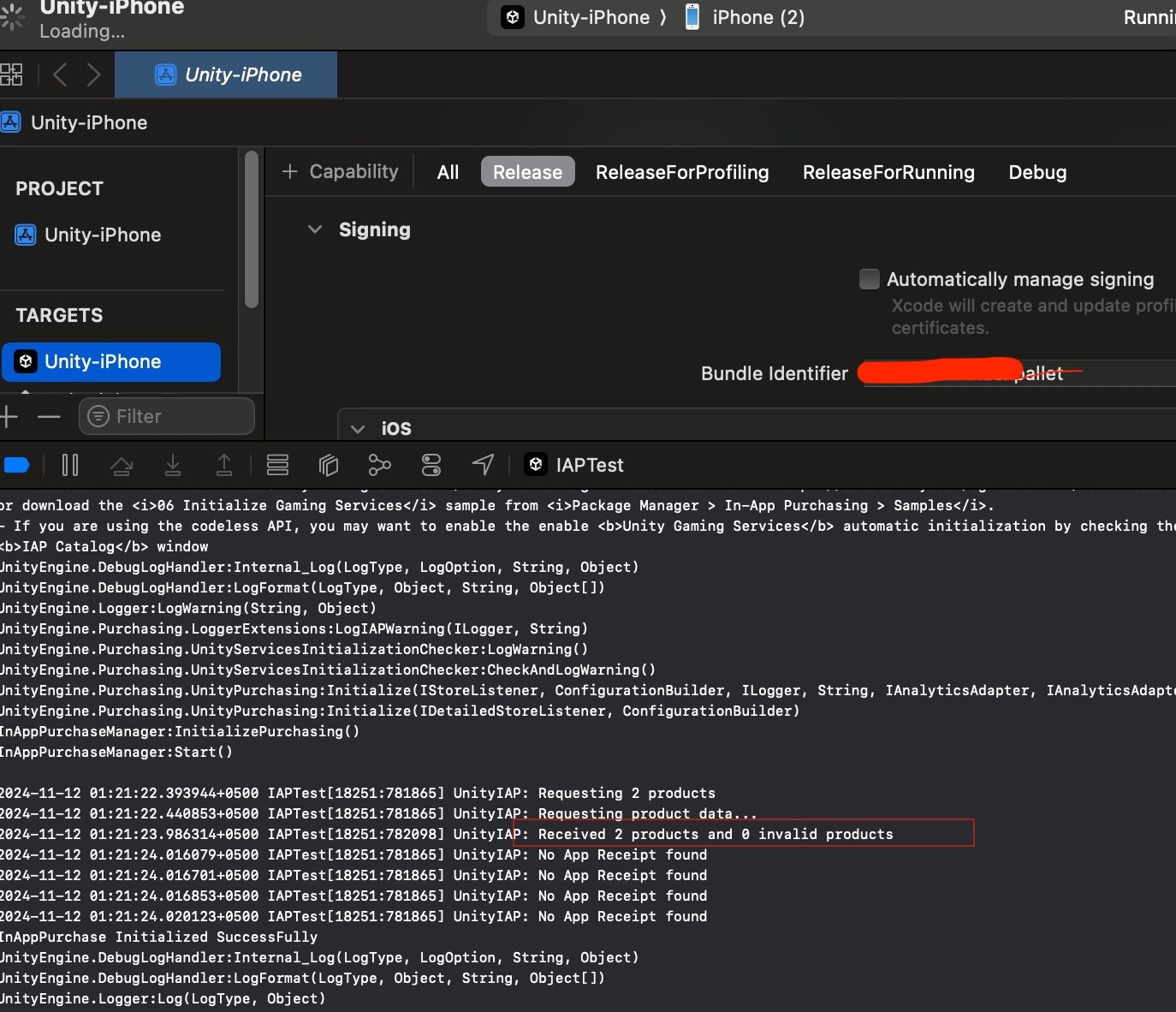Select IAPTest process in debug bar
Viewport: 1176px width, 1012px height.
pos(574,465)
